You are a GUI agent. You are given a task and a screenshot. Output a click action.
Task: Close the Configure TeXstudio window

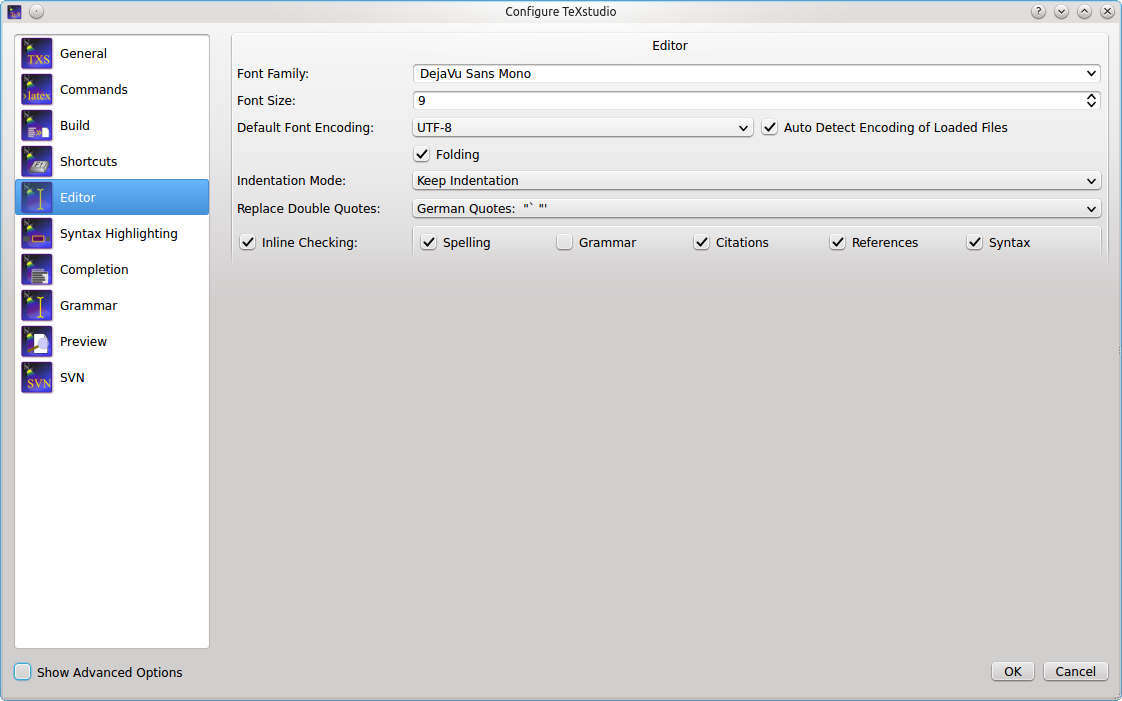click(1107, 11)
